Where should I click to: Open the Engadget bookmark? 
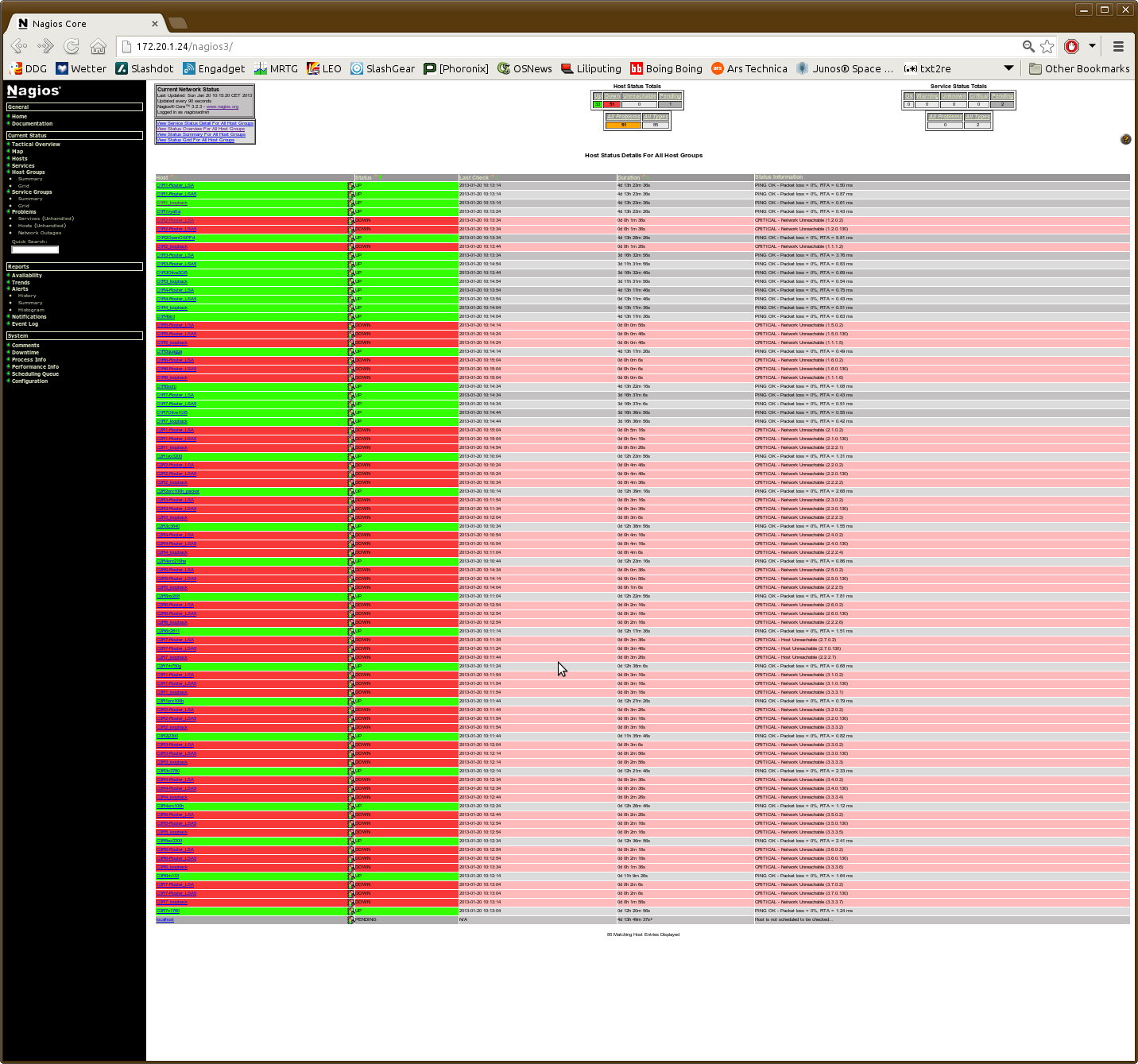click(x=214, y=68)
